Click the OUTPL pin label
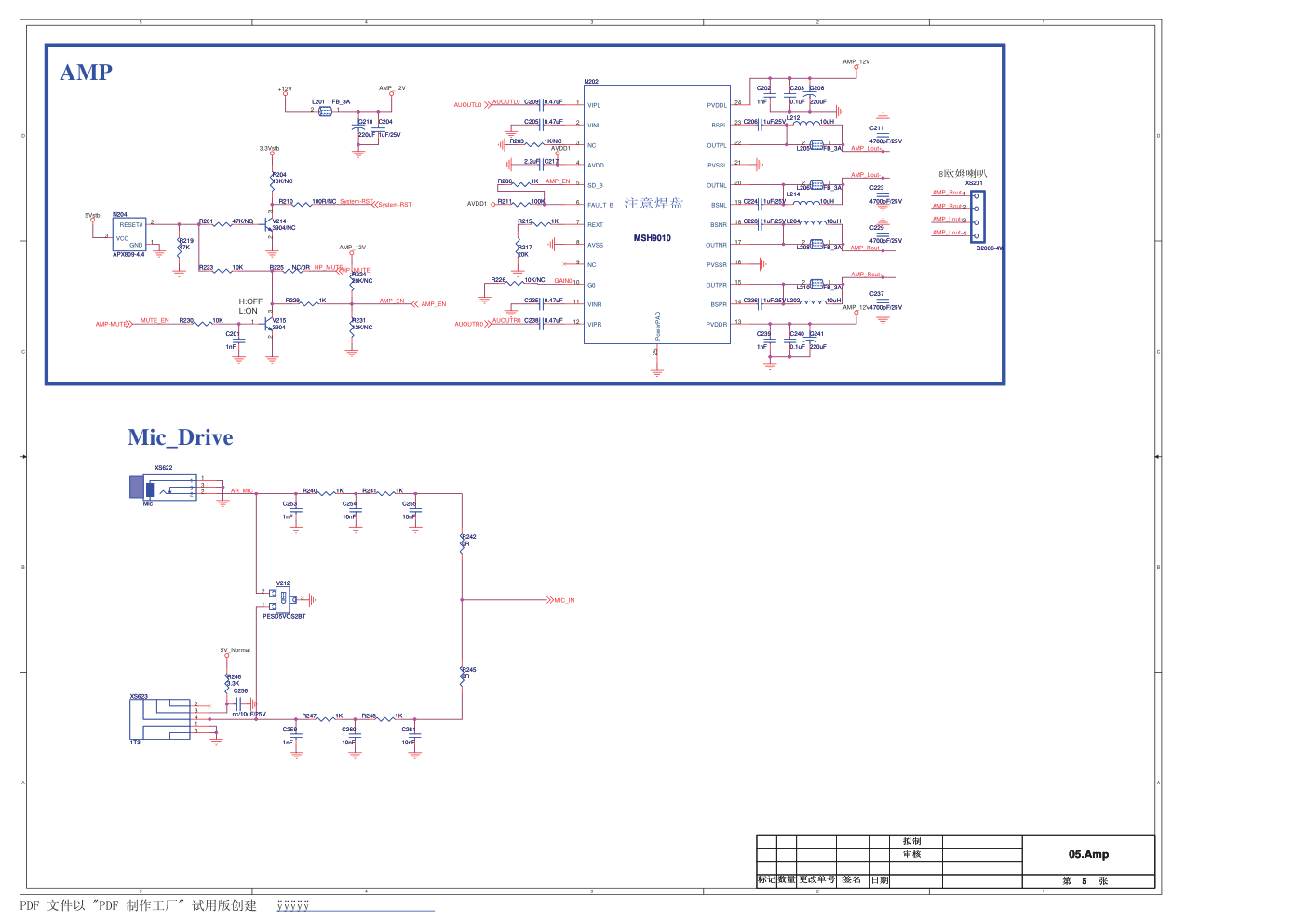This screenshot has height=924, width=1307. coord(717,145)
